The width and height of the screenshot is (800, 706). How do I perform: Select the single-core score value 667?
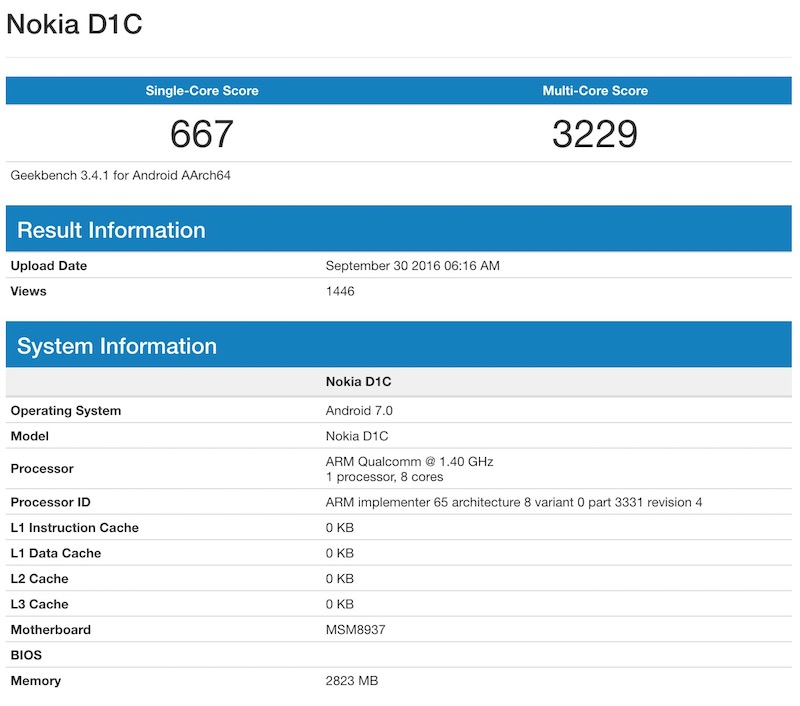[x=202, y=134]
